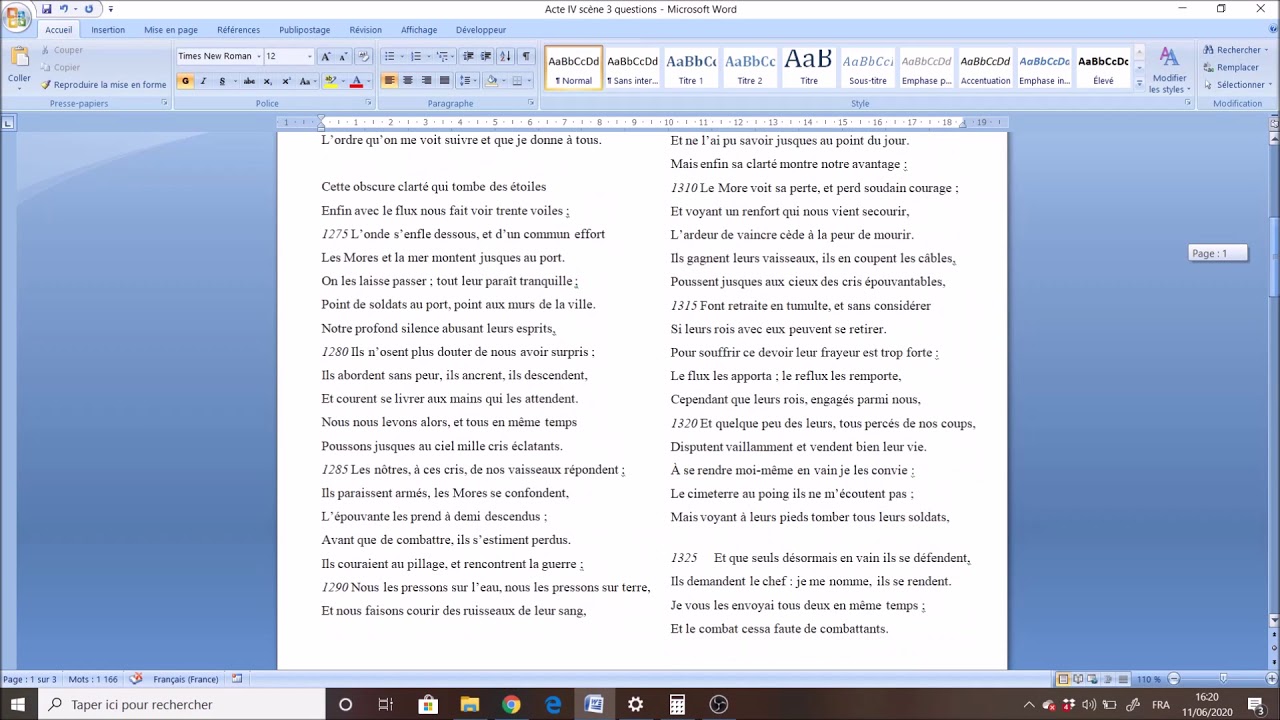Toggle superscript formatting
Viewport: 1280px width, 720px height.
[286, 81]
